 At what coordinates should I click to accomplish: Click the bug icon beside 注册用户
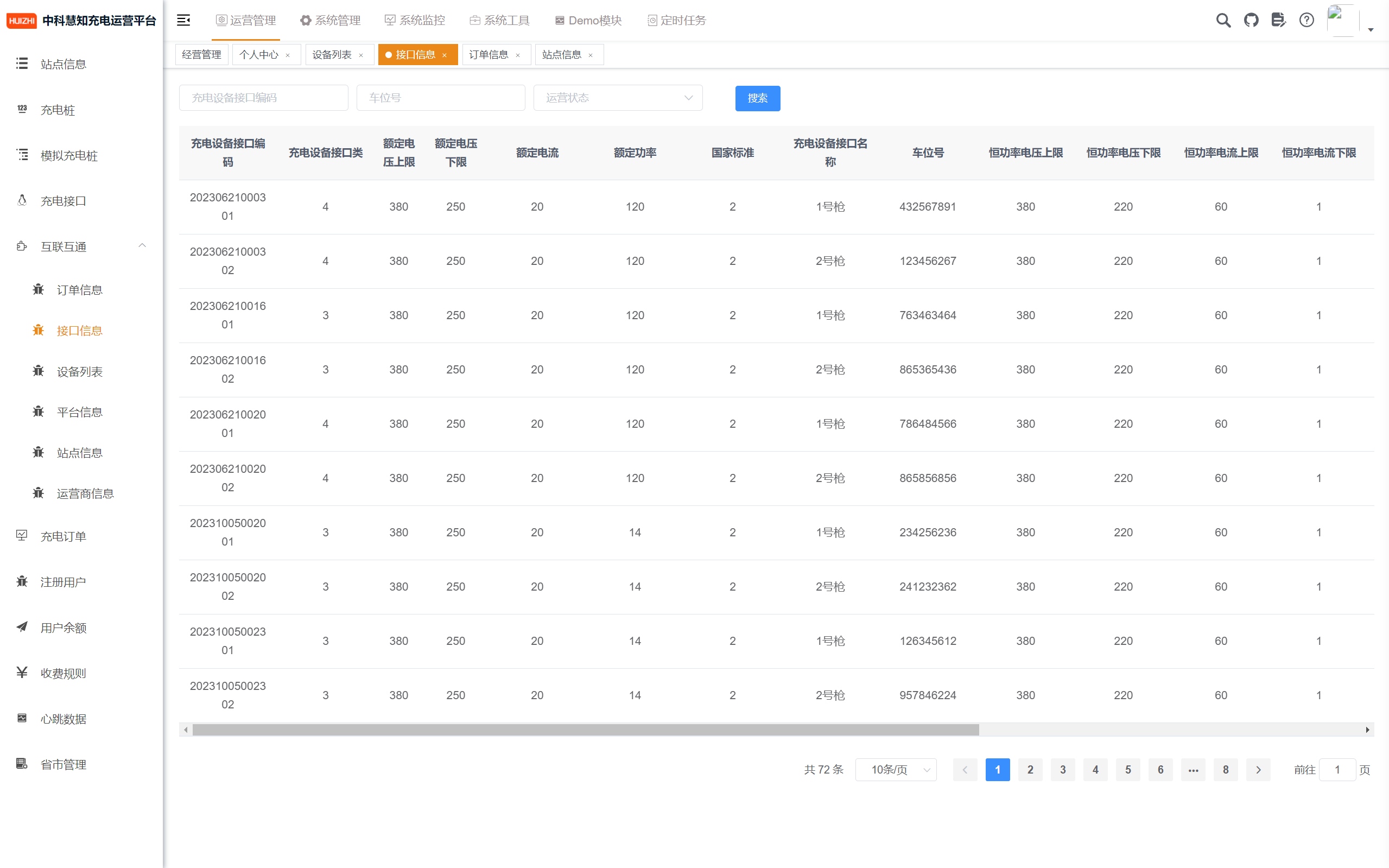point(22,581)
